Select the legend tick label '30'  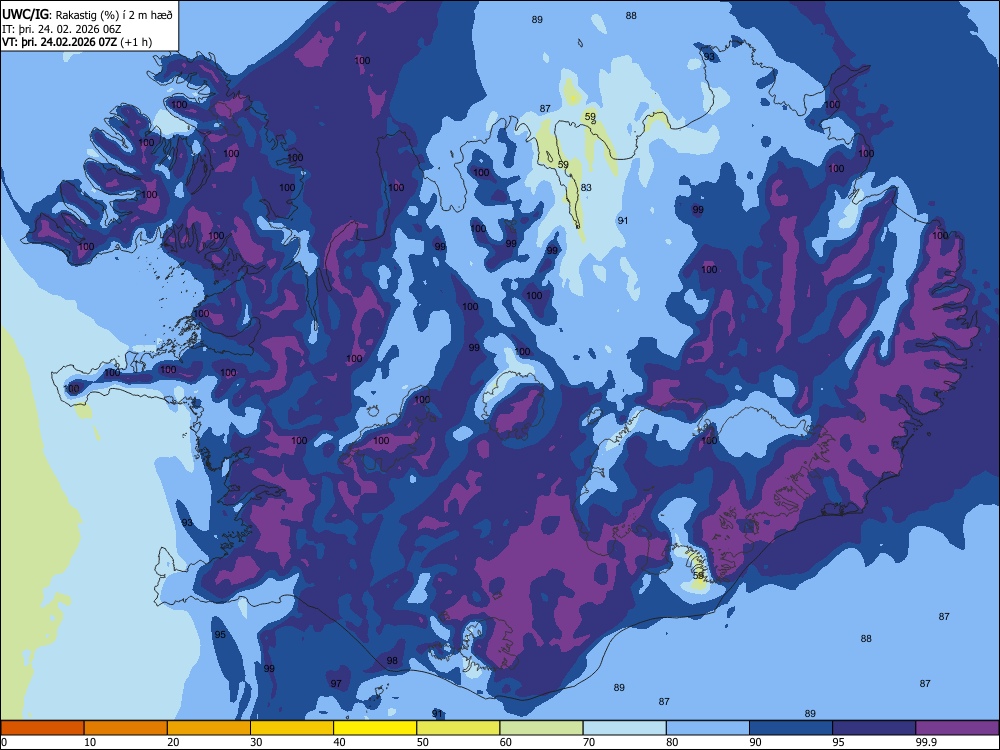click(x=256, y=742)
